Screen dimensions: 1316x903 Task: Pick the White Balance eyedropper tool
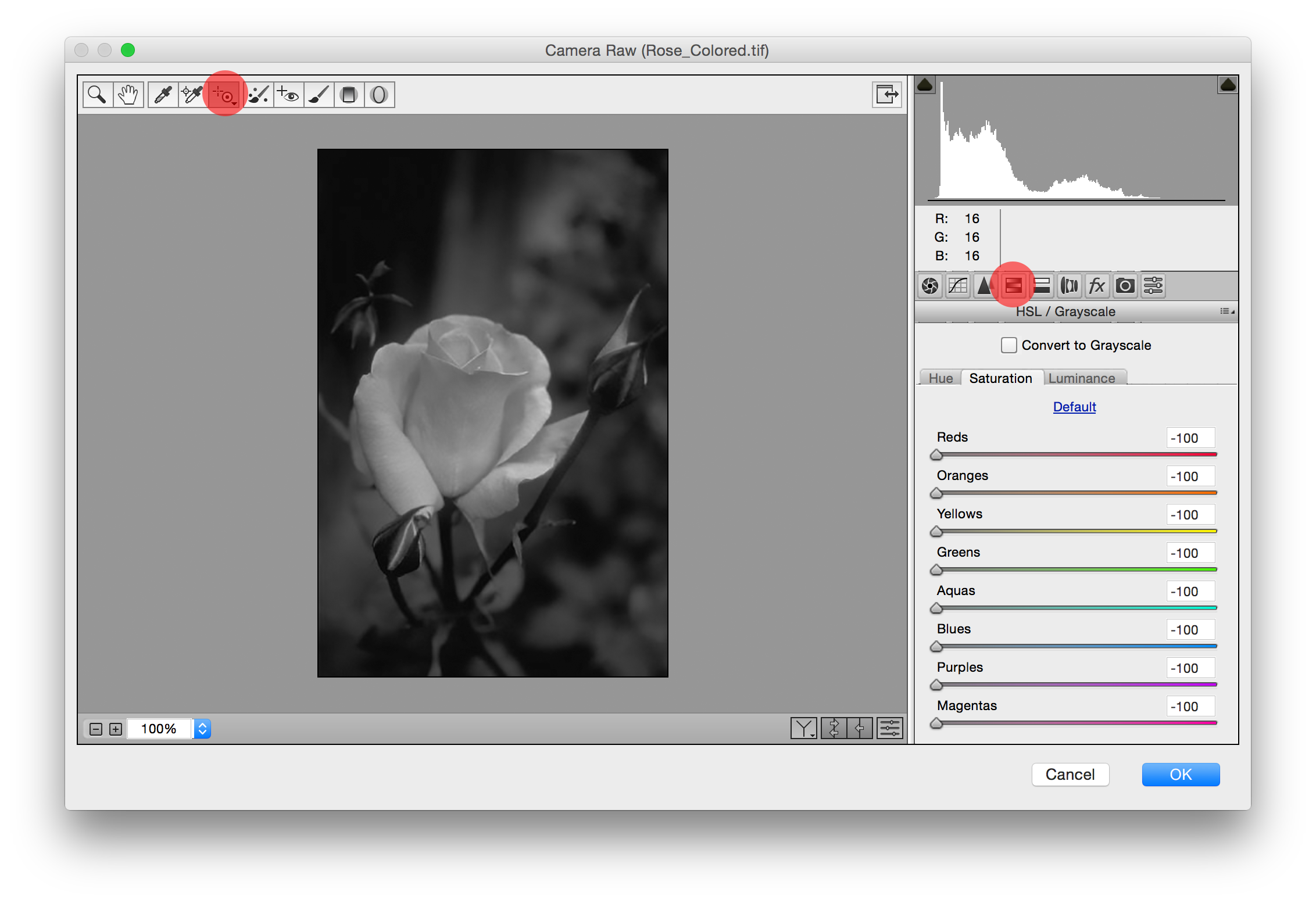tap(163, 94)
